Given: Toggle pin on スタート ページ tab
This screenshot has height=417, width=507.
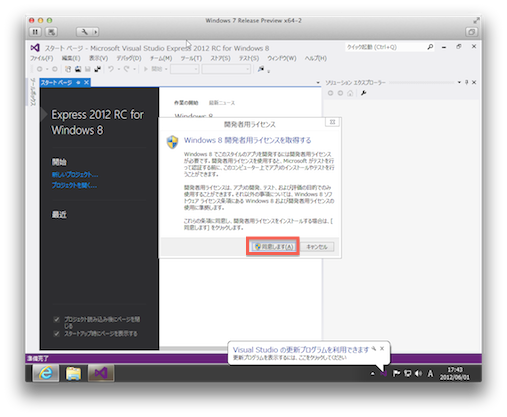Looking at the screenshot, I should [x=78, y=82].
